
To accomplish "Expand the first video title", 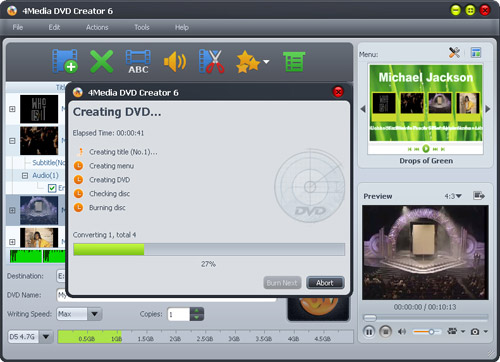I will click(x=12, y=109).
